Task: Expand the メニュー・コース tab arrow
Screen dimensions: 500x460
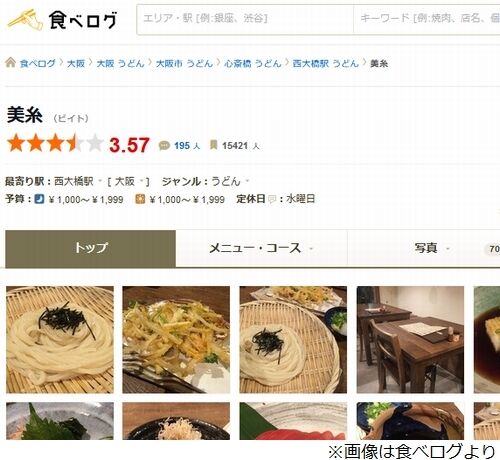Action: 311,249
